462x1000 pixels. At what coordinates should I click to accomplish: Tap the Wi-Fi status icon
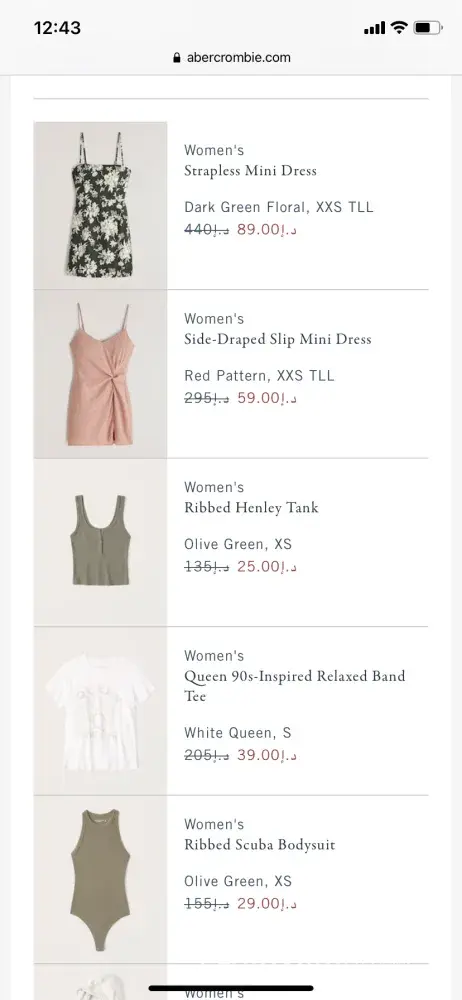(x=399, y=27)
